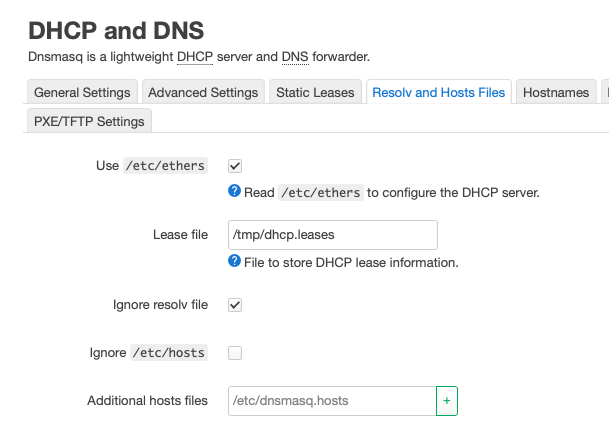609x430 pixels.
Task: Toggle the Use /etc/ethers checkbox
Action: tap(235, 166)
